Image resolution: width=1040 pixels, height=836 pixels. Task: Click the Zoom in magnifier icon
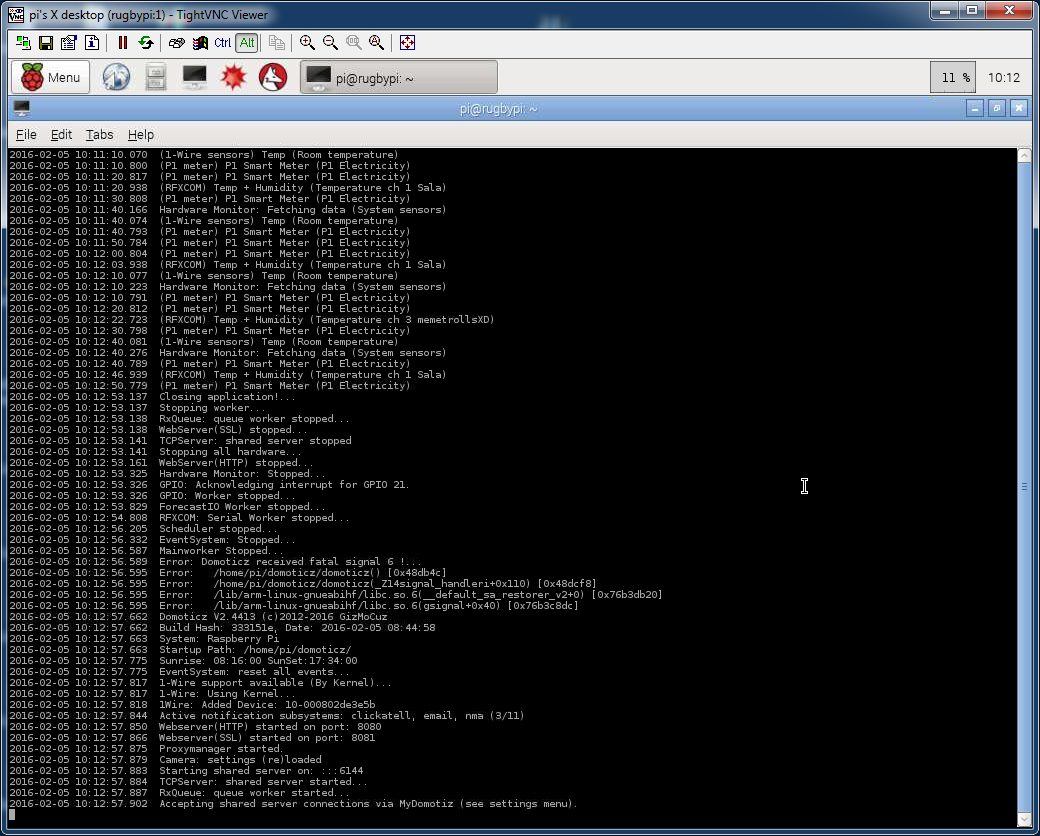click(x=307, y=42)
